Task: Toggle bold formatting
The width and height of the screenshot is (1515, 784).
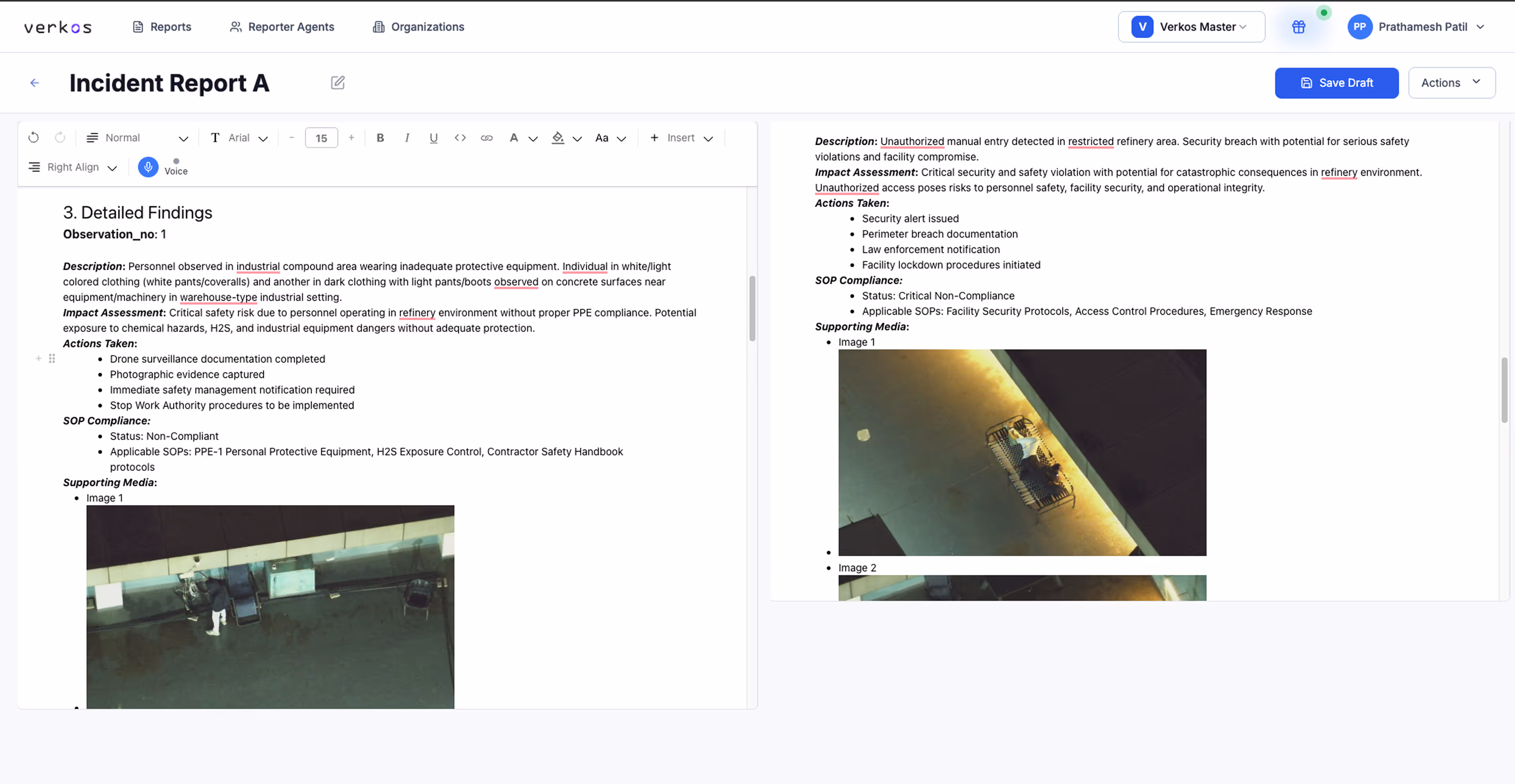Action: tap(380, 138)
